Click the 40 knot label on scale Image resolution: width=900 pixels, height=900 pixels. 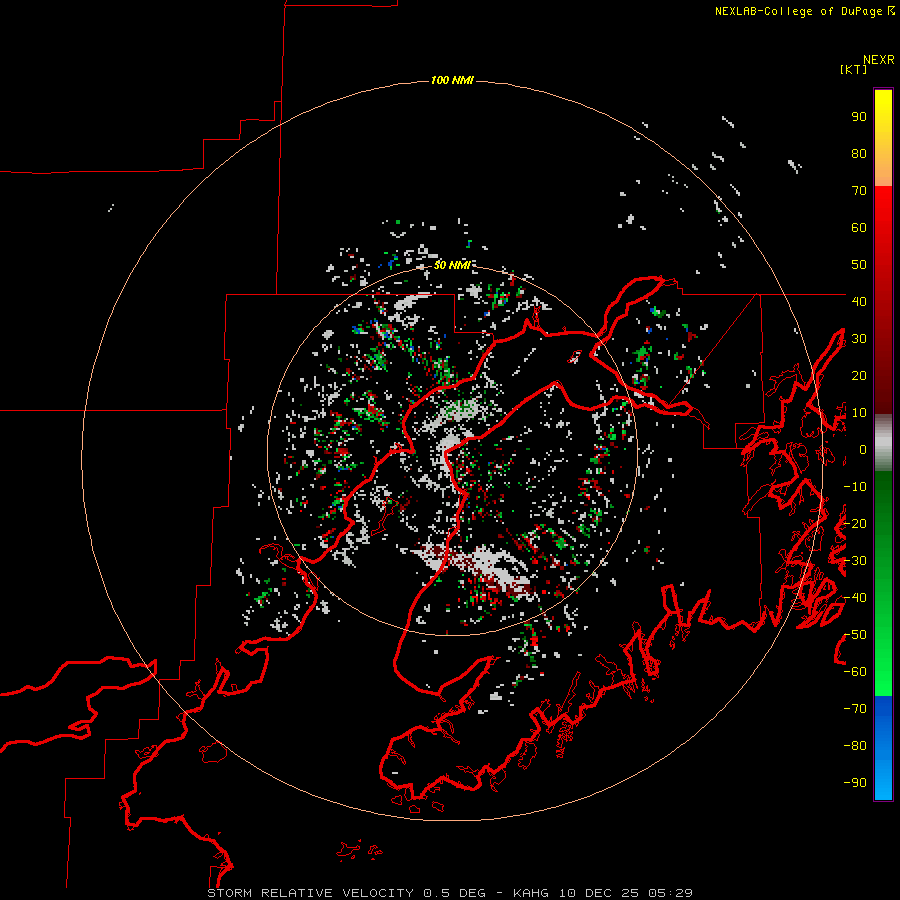point(859,301)
